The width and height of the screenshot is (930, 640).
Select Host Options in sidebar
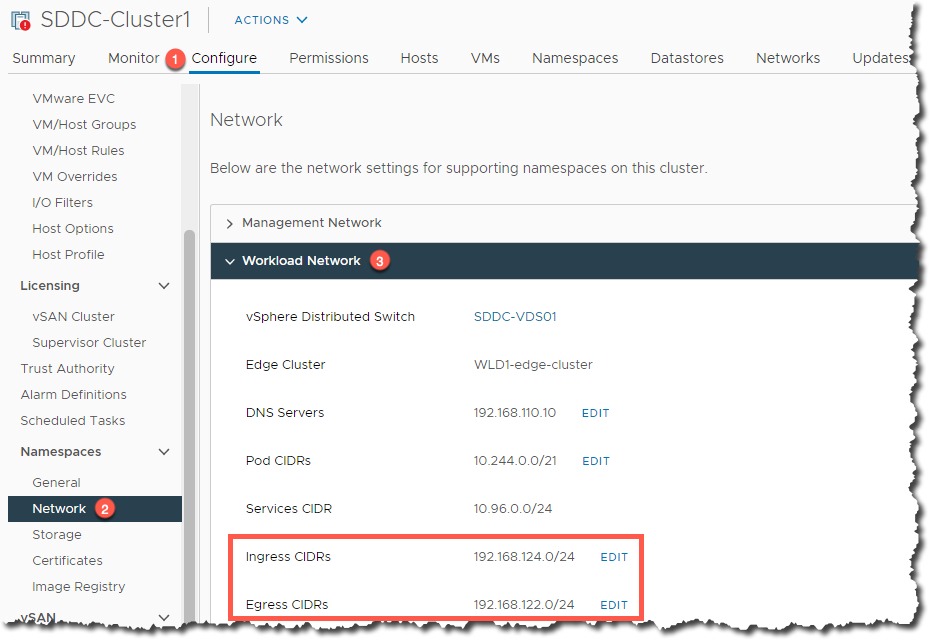(x=73, y=229)
